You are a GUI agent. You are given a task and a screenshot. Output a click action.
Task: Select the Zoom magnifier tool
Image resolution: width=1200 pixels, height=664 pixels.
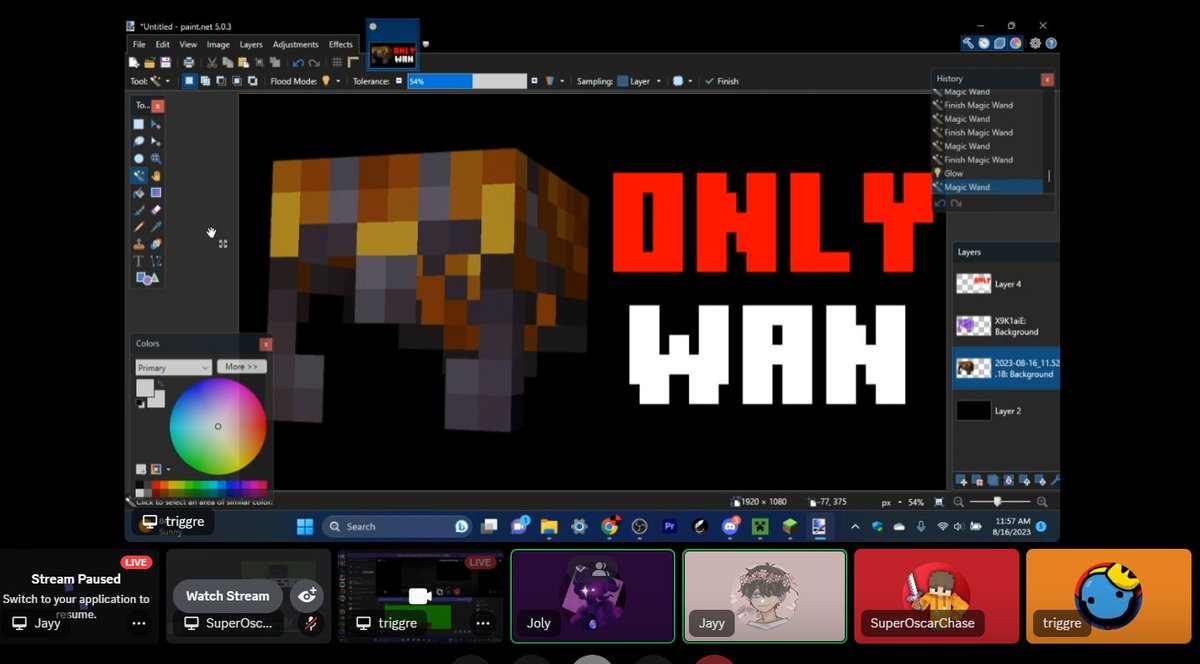point(156,158)
